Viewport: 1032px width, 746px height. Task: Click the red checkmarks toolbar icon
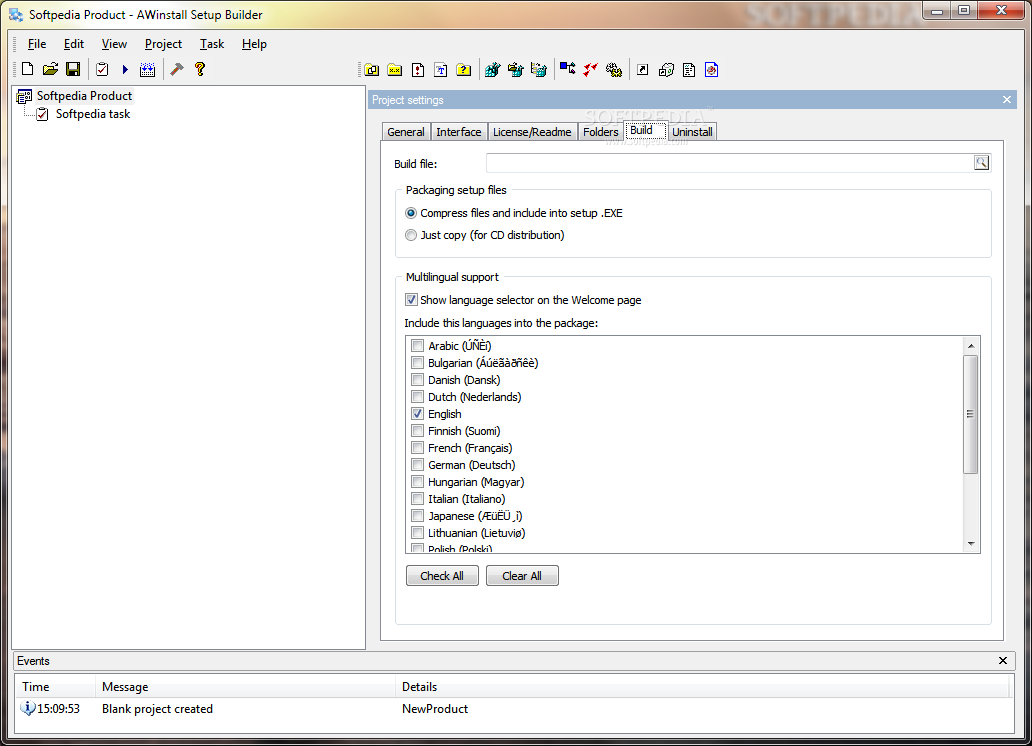point(590,69)
